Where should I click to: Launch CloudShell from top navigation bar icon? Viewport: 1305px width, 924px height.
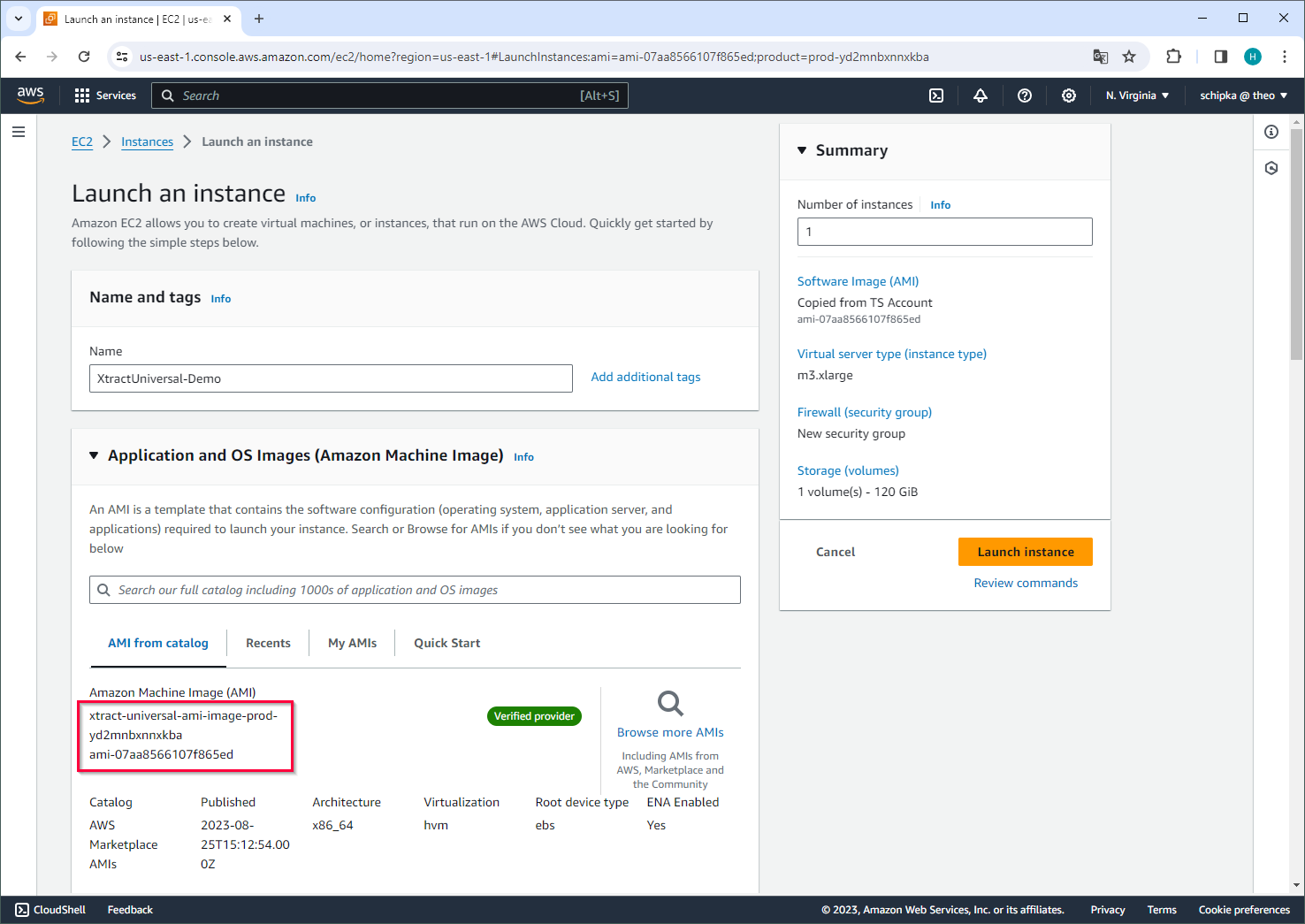point(936,95)
